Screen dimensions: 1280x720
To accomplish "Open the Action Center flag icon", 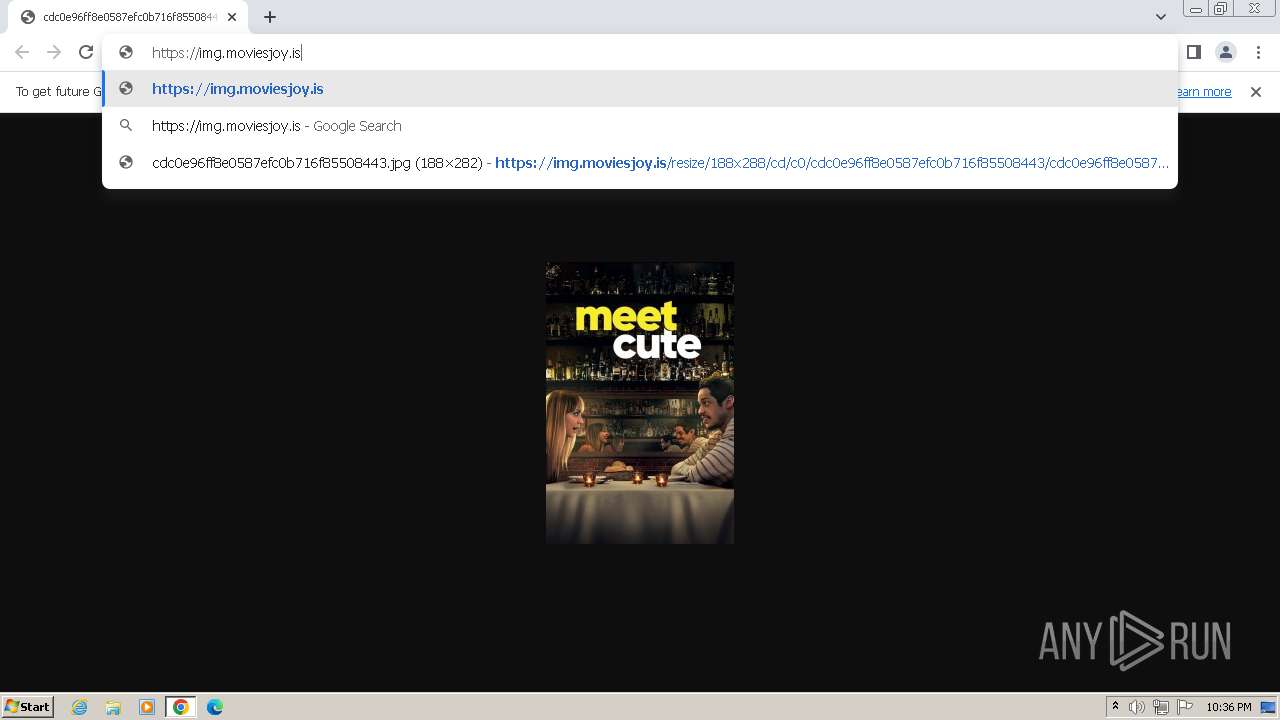I will (1185, 707).
